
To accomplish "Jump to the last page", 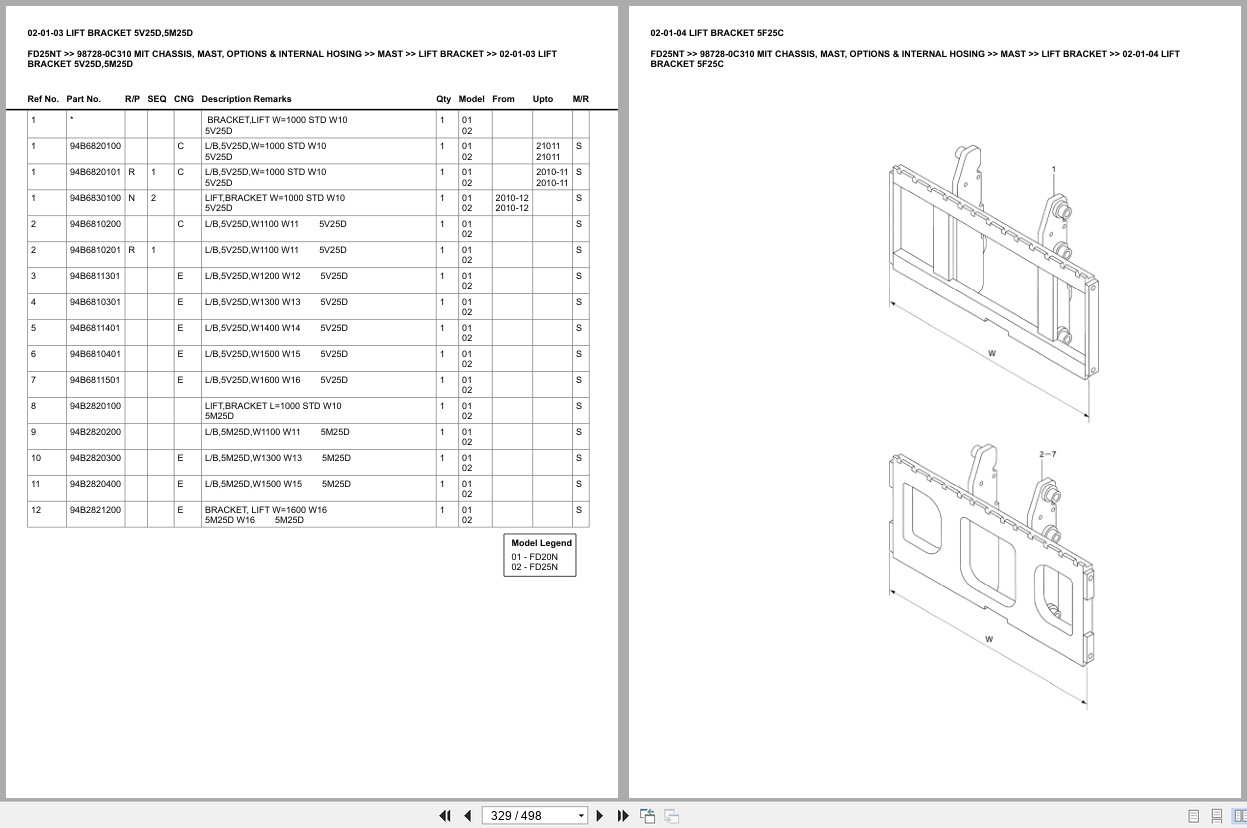I will point(623,816).
